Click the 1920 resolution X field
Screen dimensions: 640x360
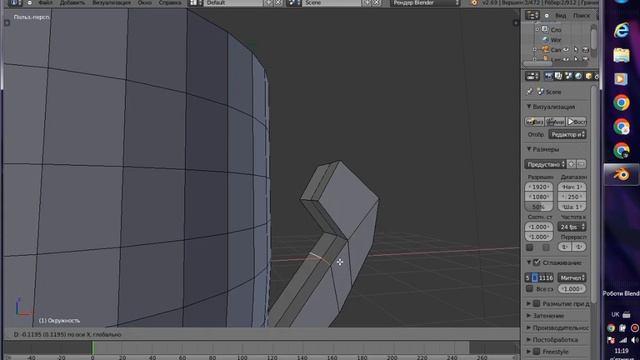tap(539, 187)
